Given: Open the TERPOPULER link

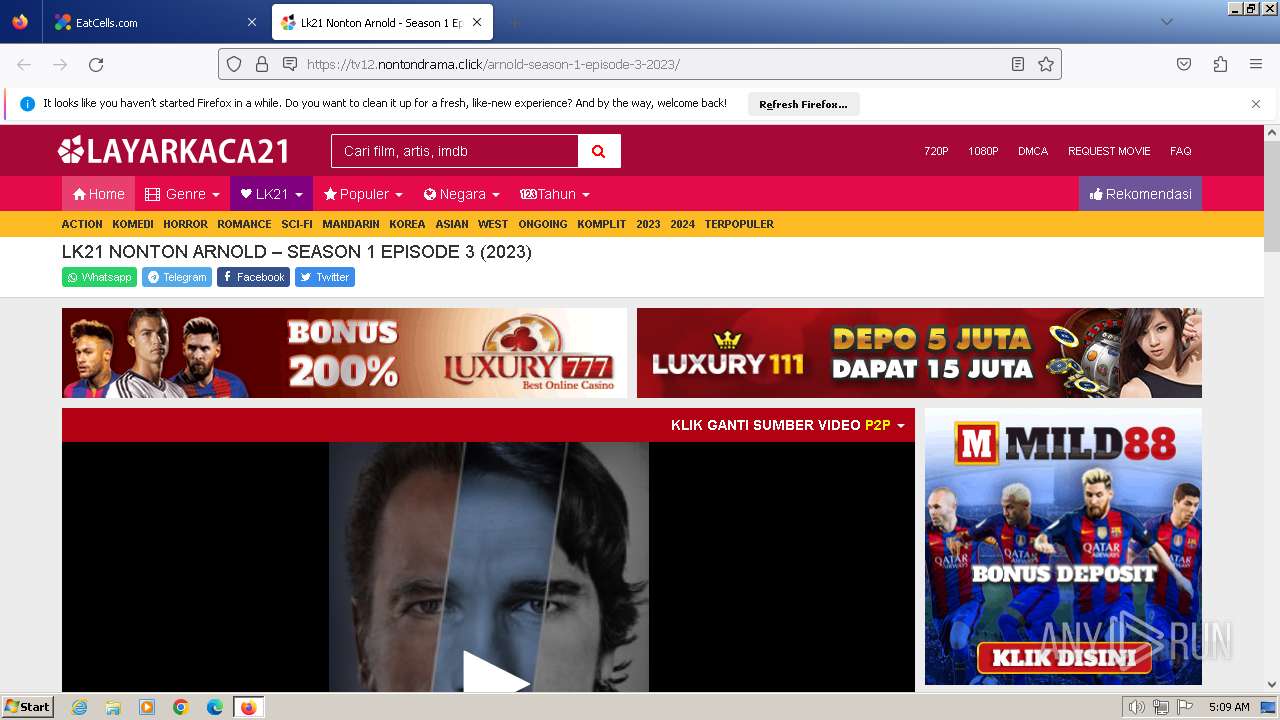Looking at the screenshot, I should click(739, 224).
